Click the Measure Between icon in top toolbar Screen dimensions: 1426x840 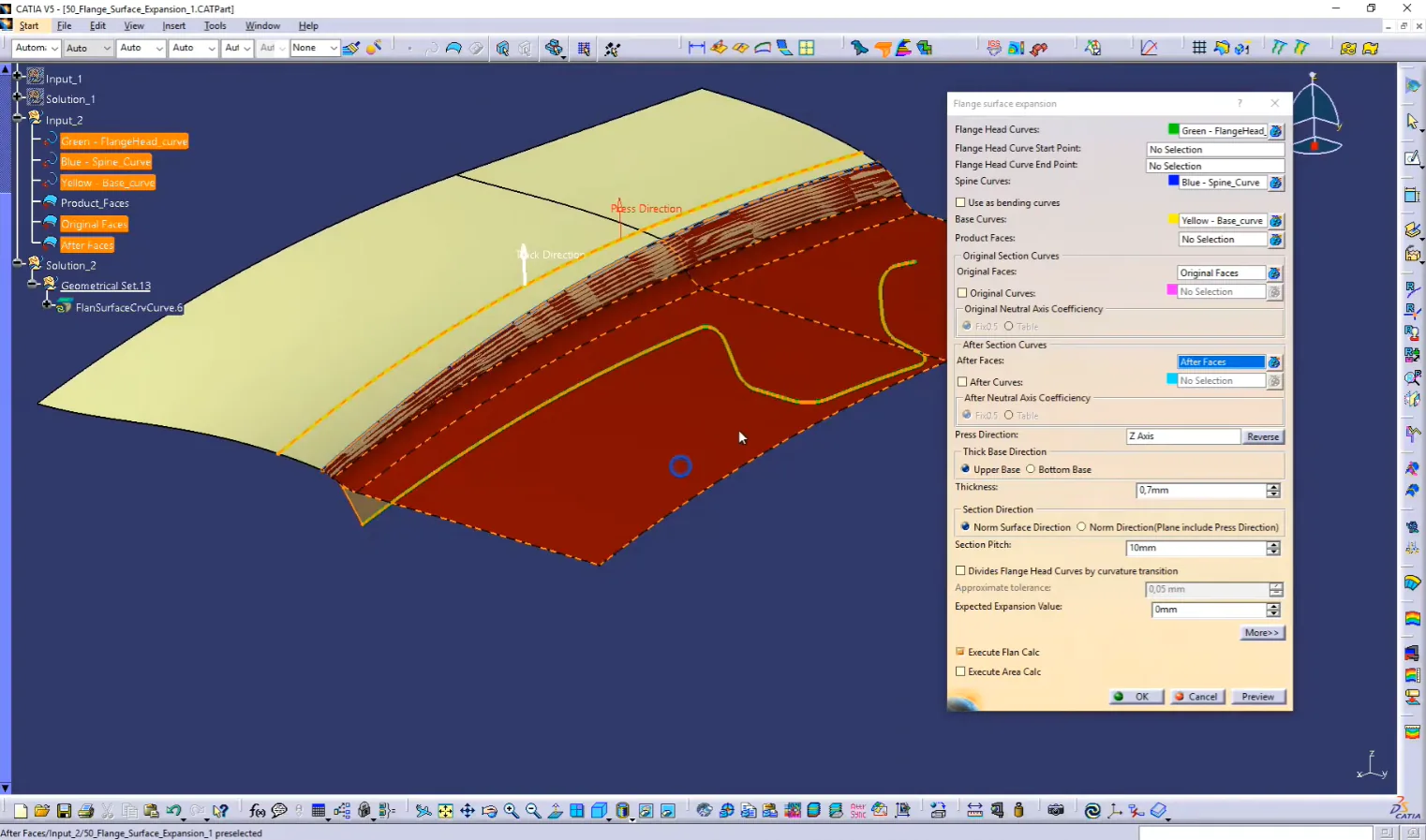(696, 48)
